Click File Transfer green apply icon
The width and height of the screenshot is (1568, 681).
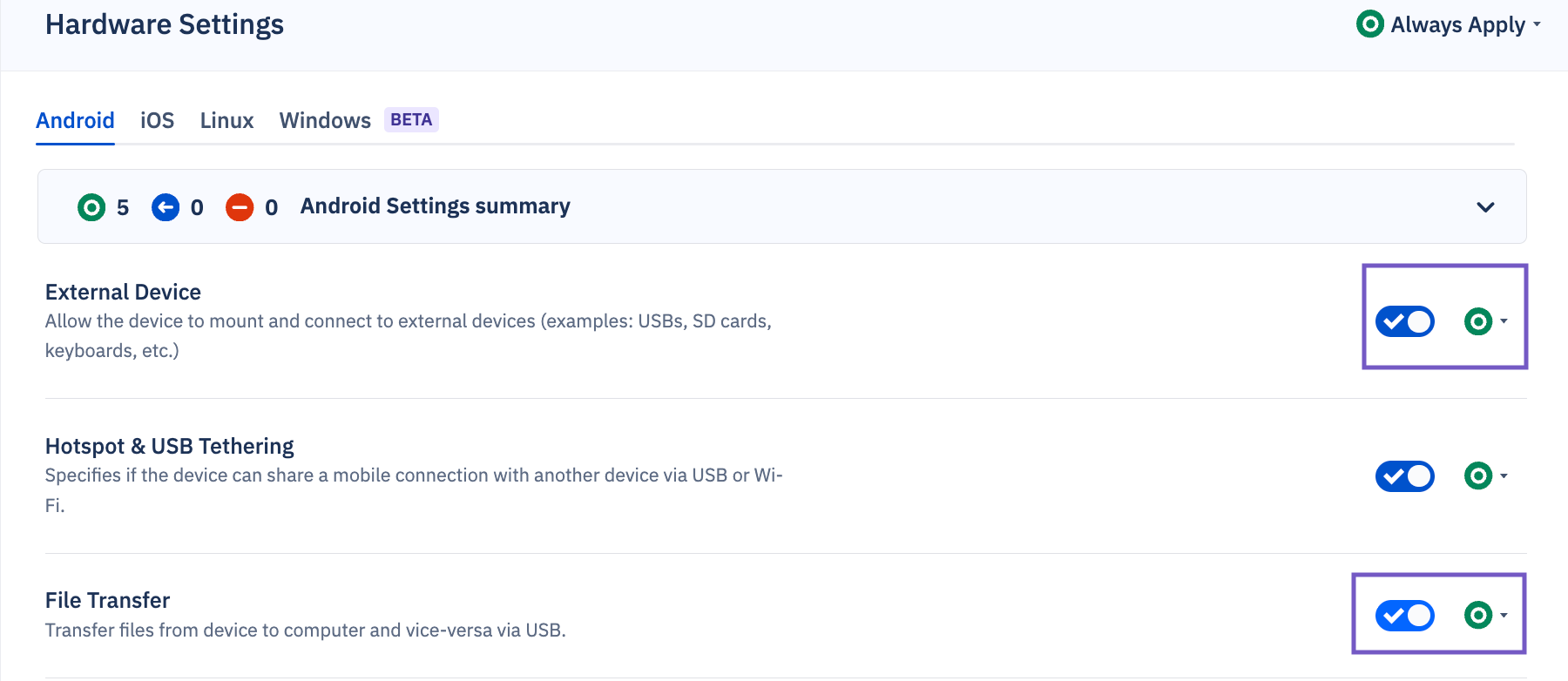click(x=1478, y=616)
